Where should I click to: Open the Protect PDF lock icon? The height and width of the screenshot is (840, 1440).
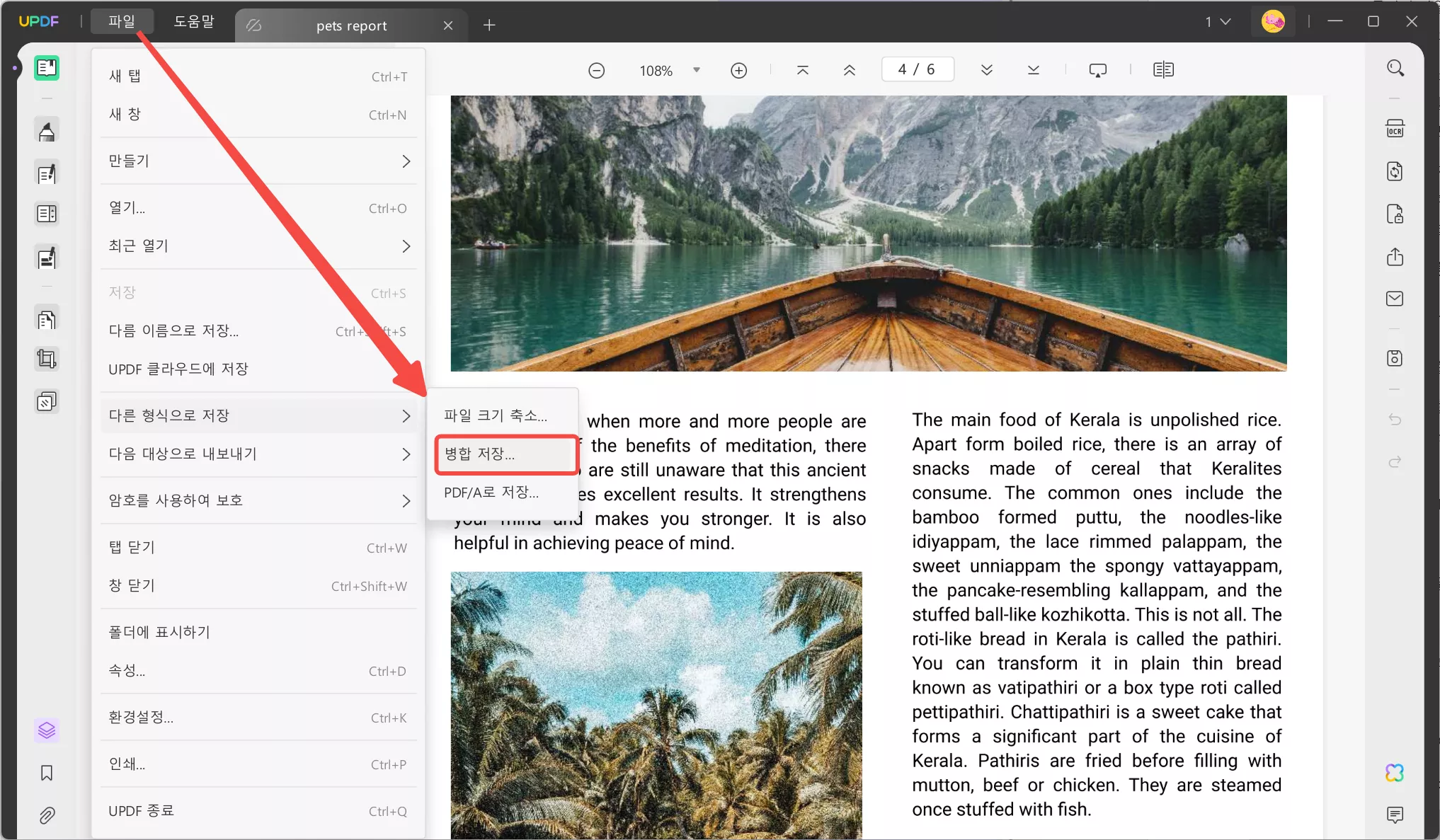pyautogui.click(x=1395, y=214)
